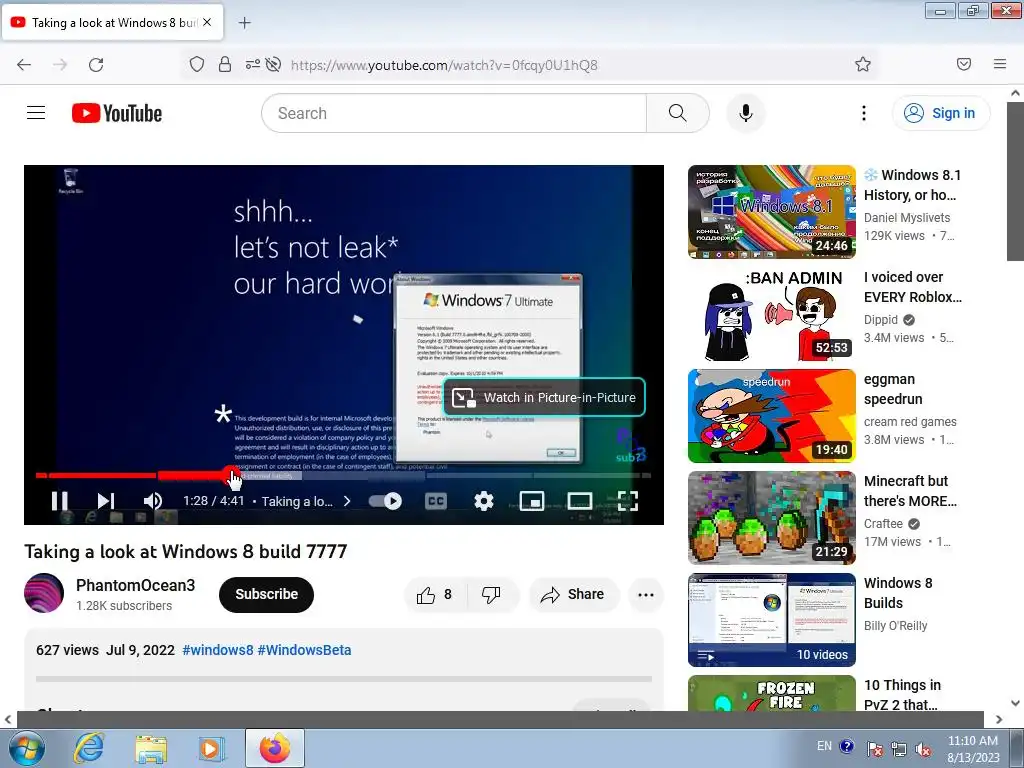Close the 'Taking a look at Windows 8' tab
This screenshot has height=768, width=1024.
[207, 22]
